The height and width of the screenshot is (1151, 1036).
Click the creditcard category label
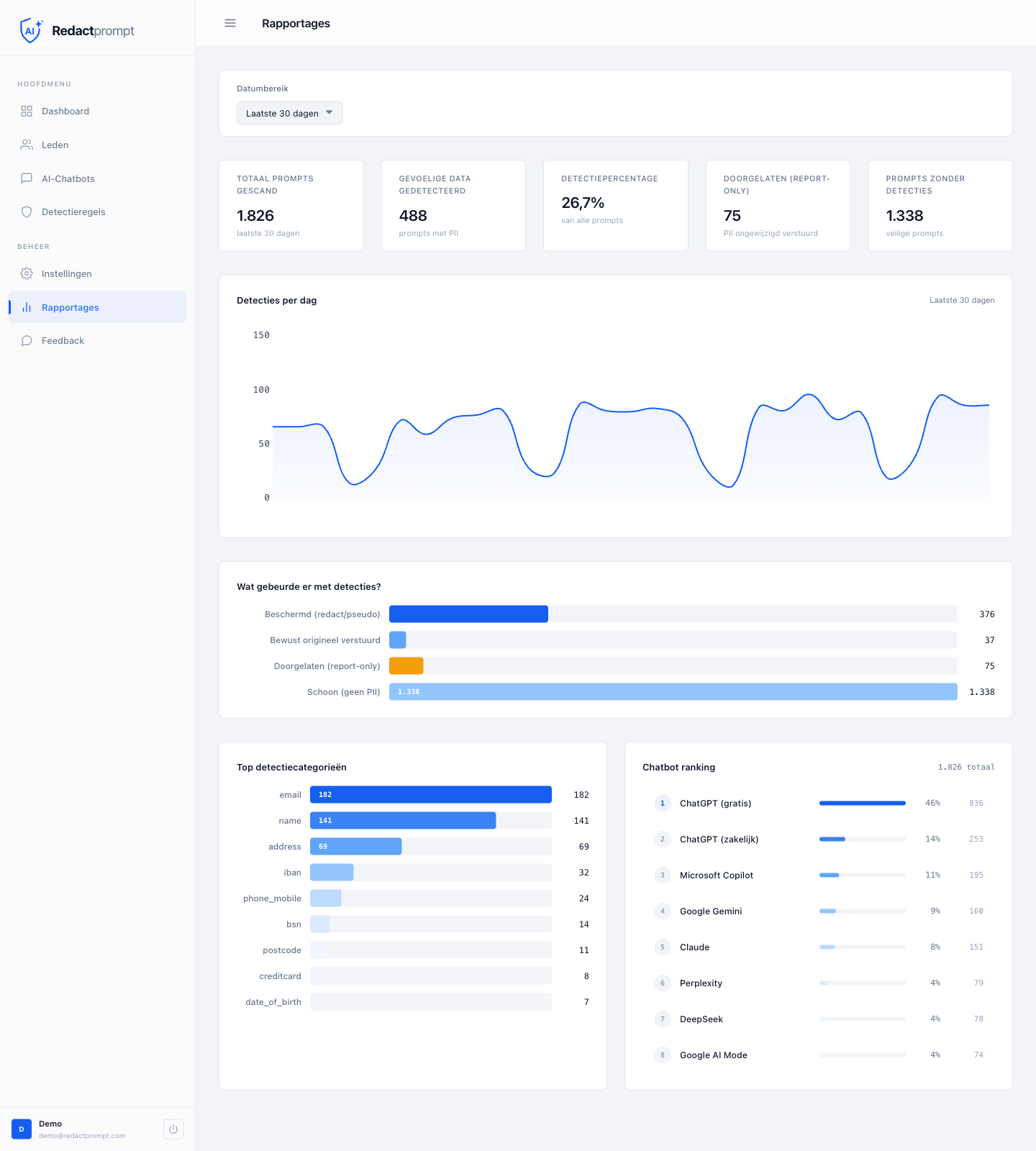pos(280,976)
